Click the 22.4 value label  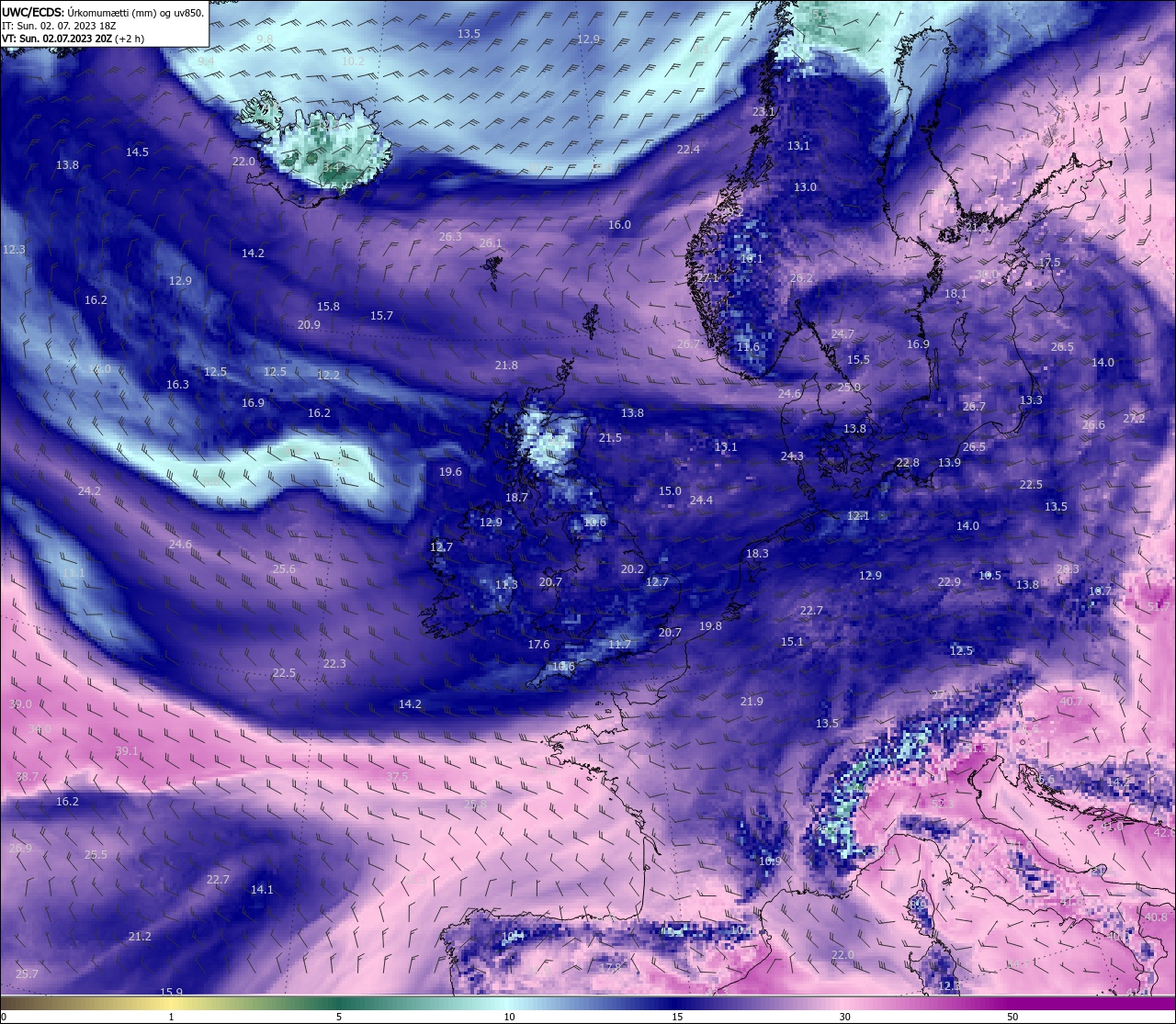688,150
